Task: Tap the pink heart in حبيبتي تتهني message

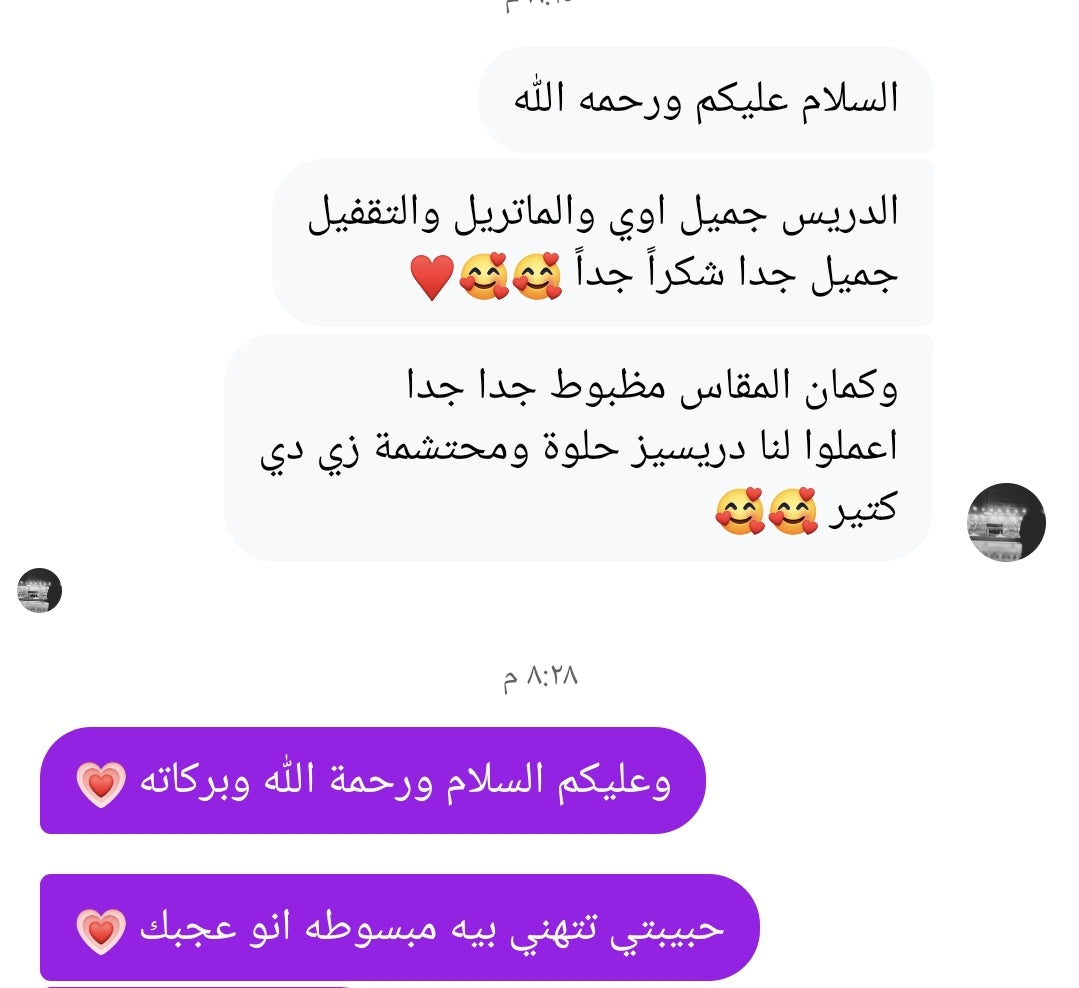Action: tap(101, 930)
